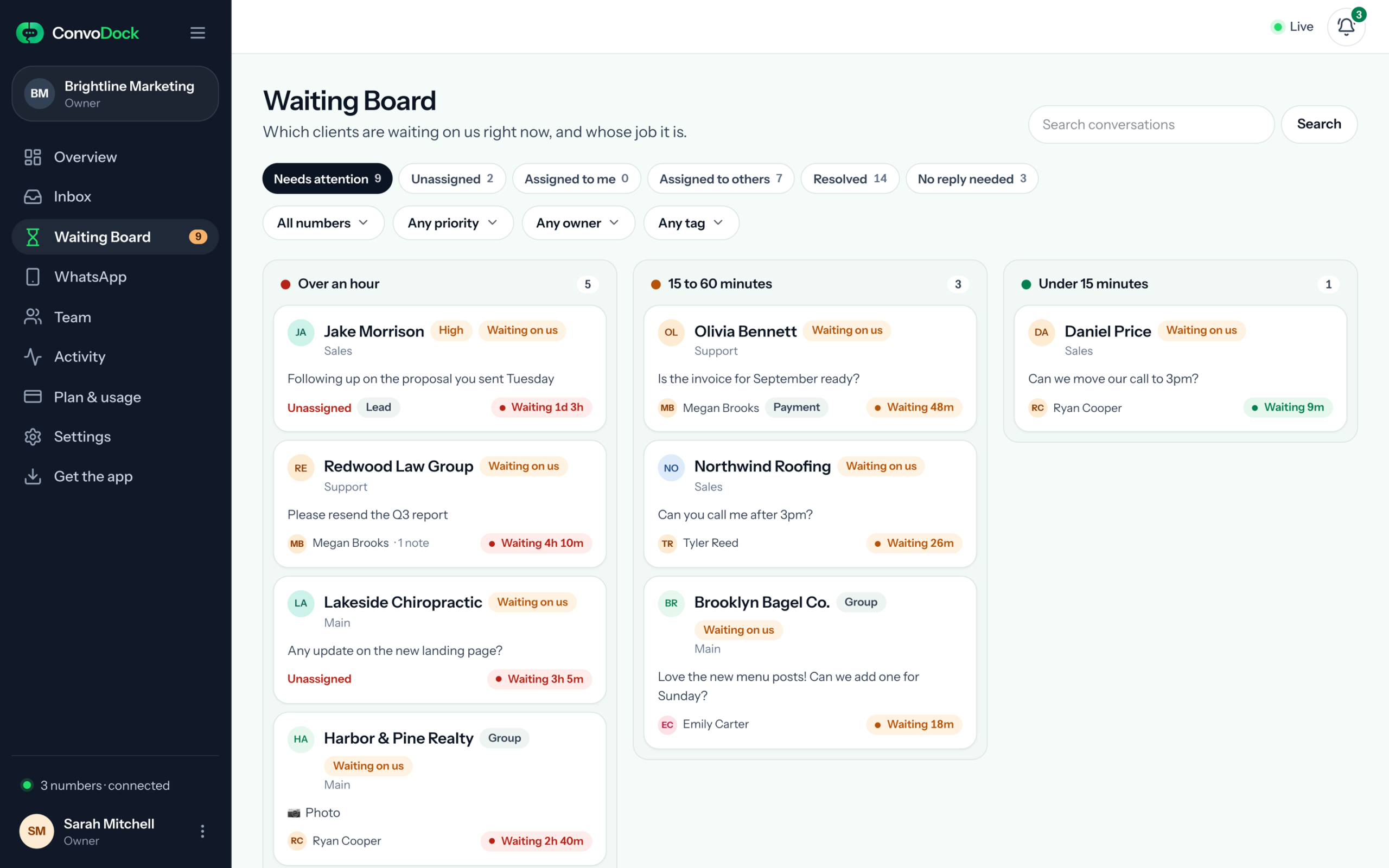Click the Settings gear icon

[x=33, y=436]
